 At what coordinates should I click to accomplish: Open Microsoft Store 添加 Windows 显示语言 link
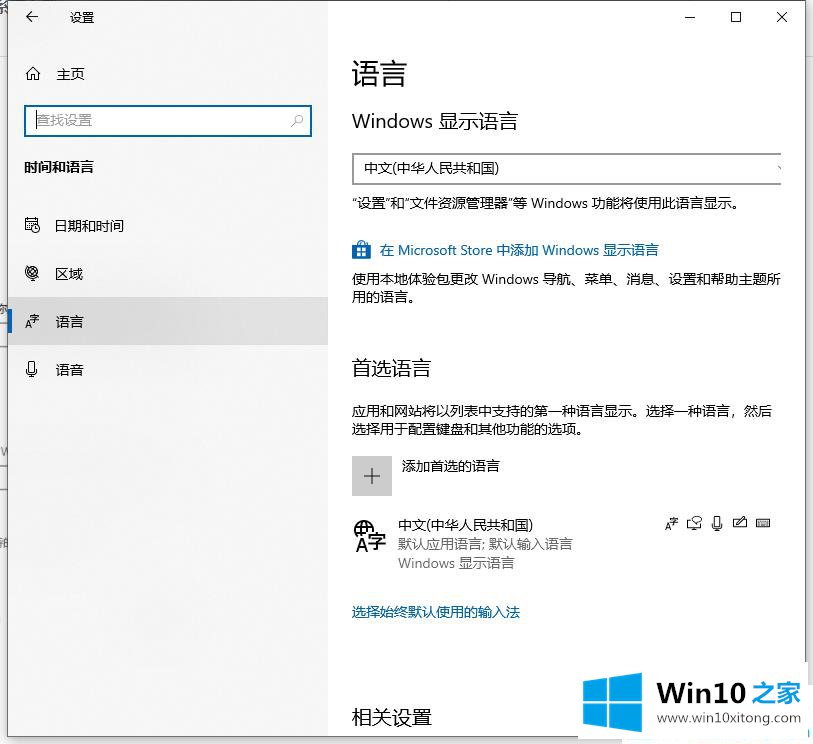519,250
